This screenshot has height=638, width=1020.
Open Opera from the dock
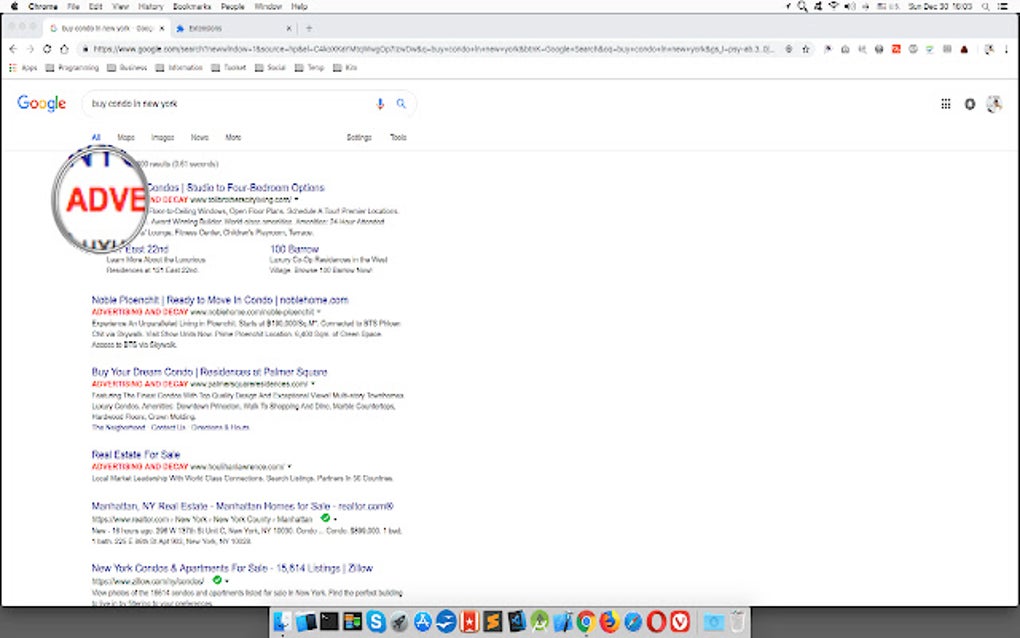656,622
